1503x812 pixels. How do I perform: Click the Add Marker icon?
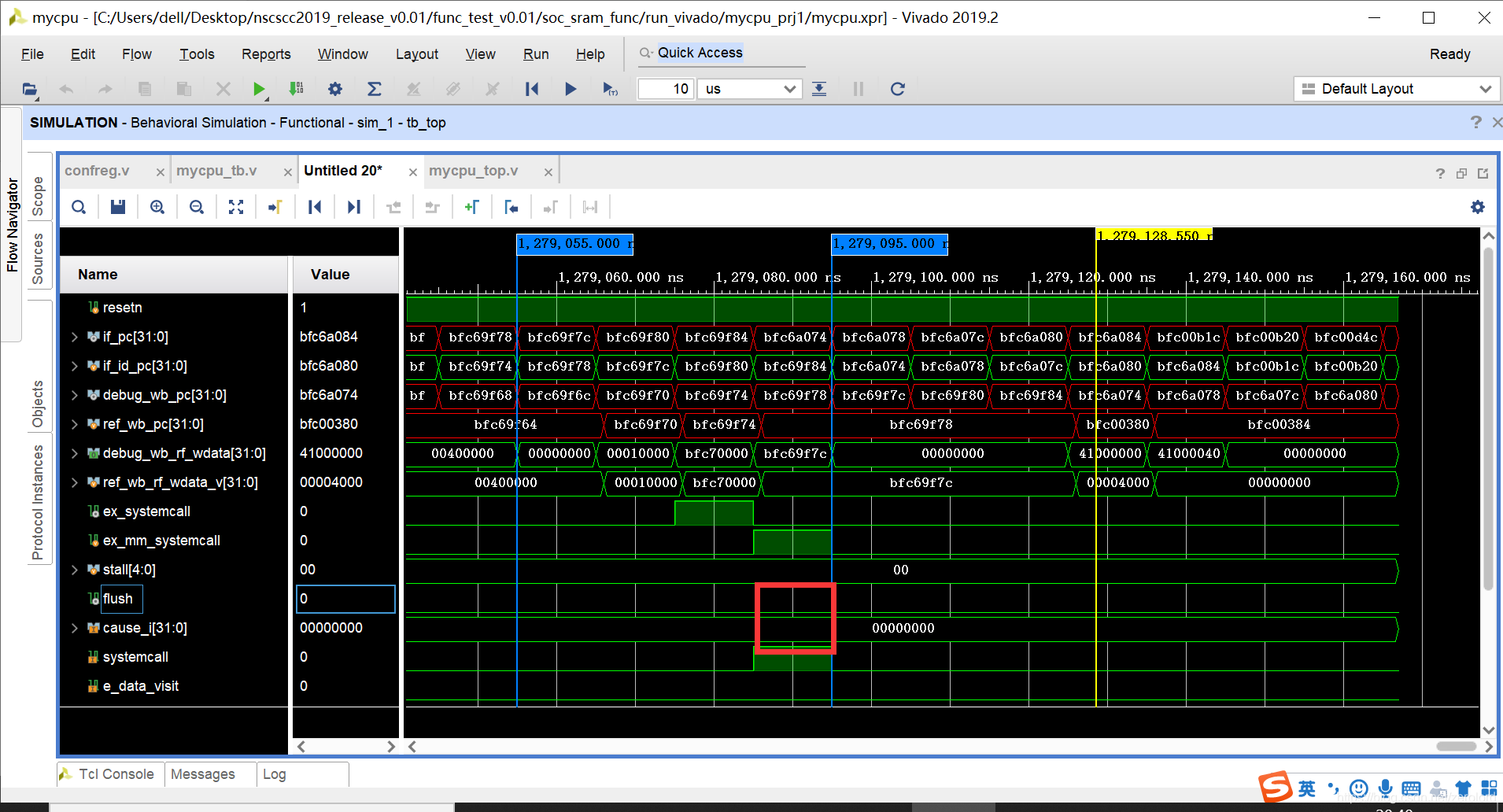[x=471, y=207]
